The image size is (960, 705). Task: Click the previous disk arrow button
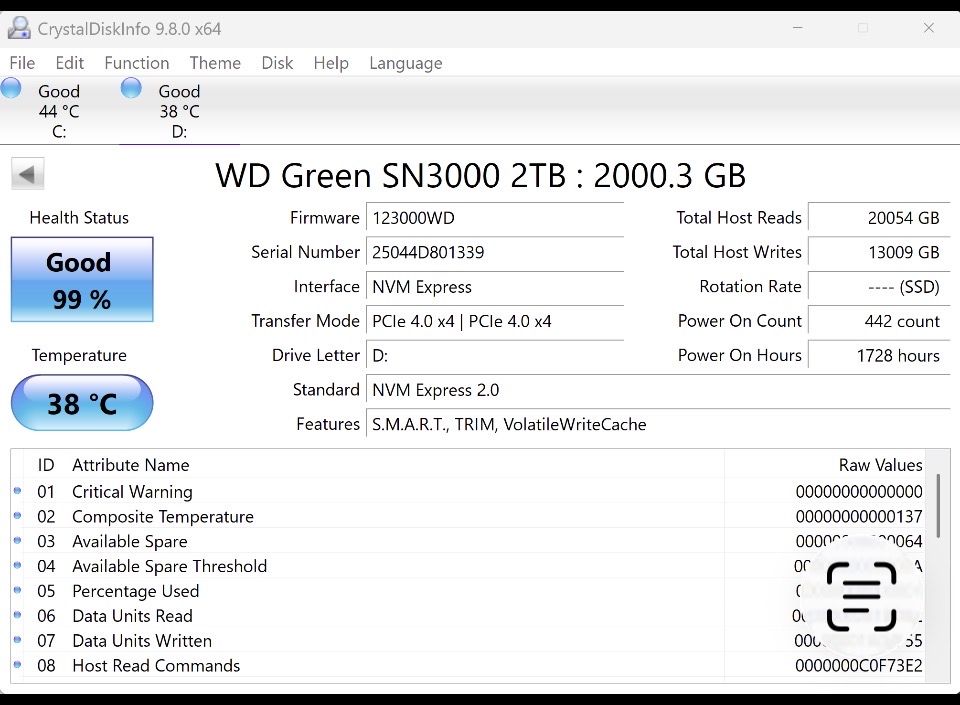(x=27, y=175)
